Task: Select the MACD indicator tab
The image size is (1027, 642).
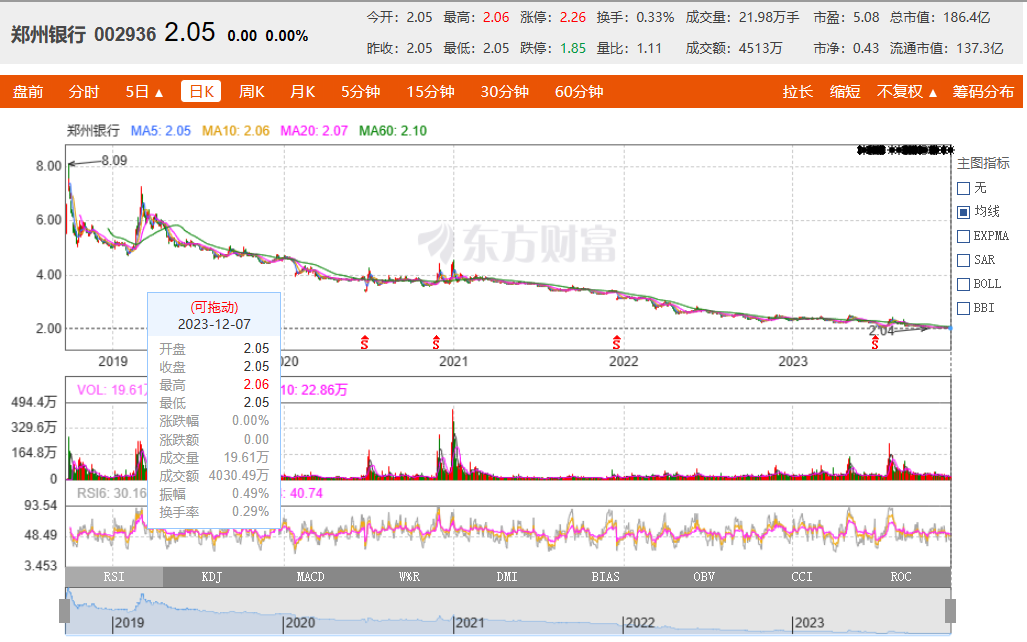Action: [x=310, y=576]
